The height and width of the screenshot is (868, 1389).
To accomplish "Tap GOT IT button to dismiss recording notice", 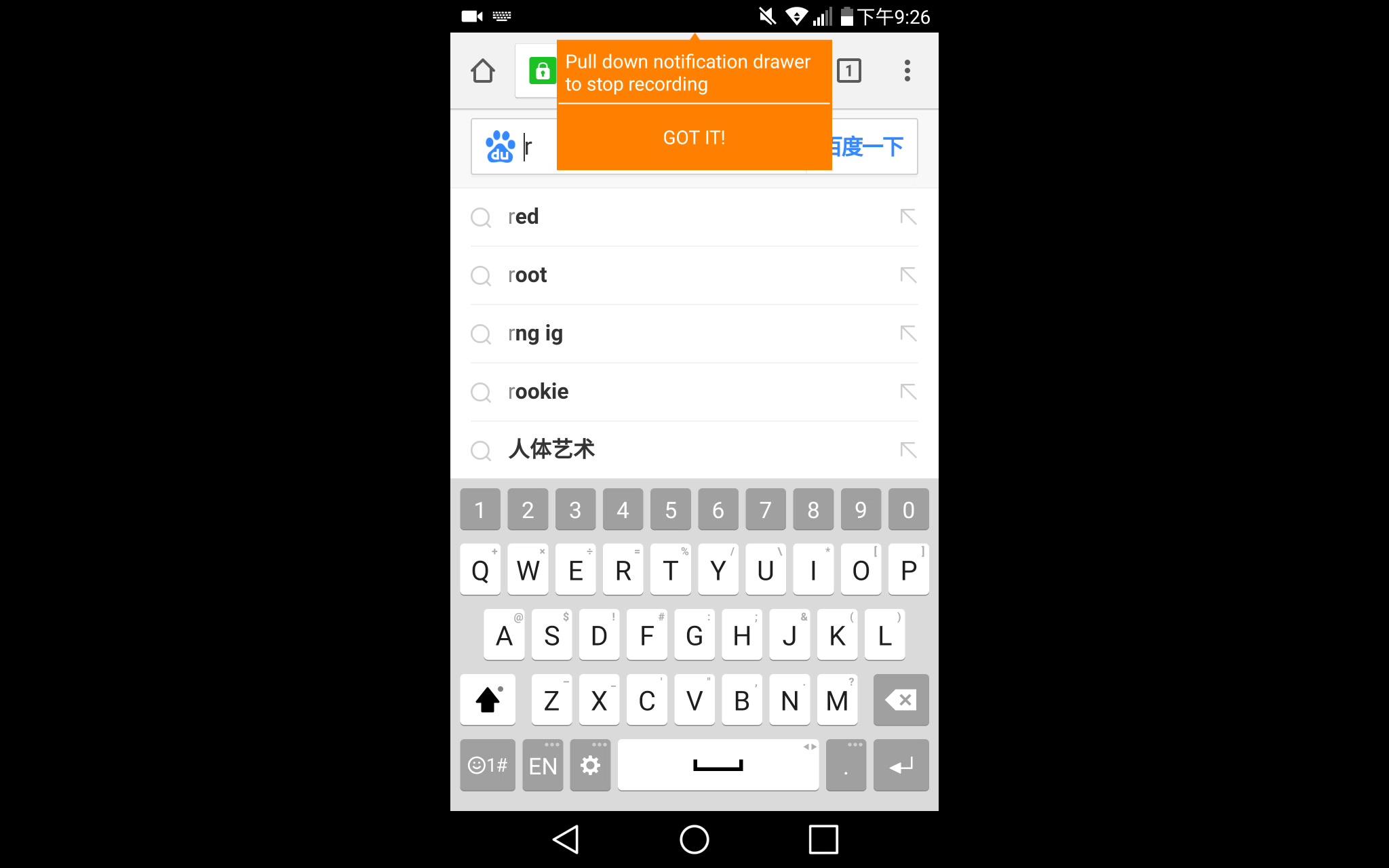I will (x=694, y=137).
